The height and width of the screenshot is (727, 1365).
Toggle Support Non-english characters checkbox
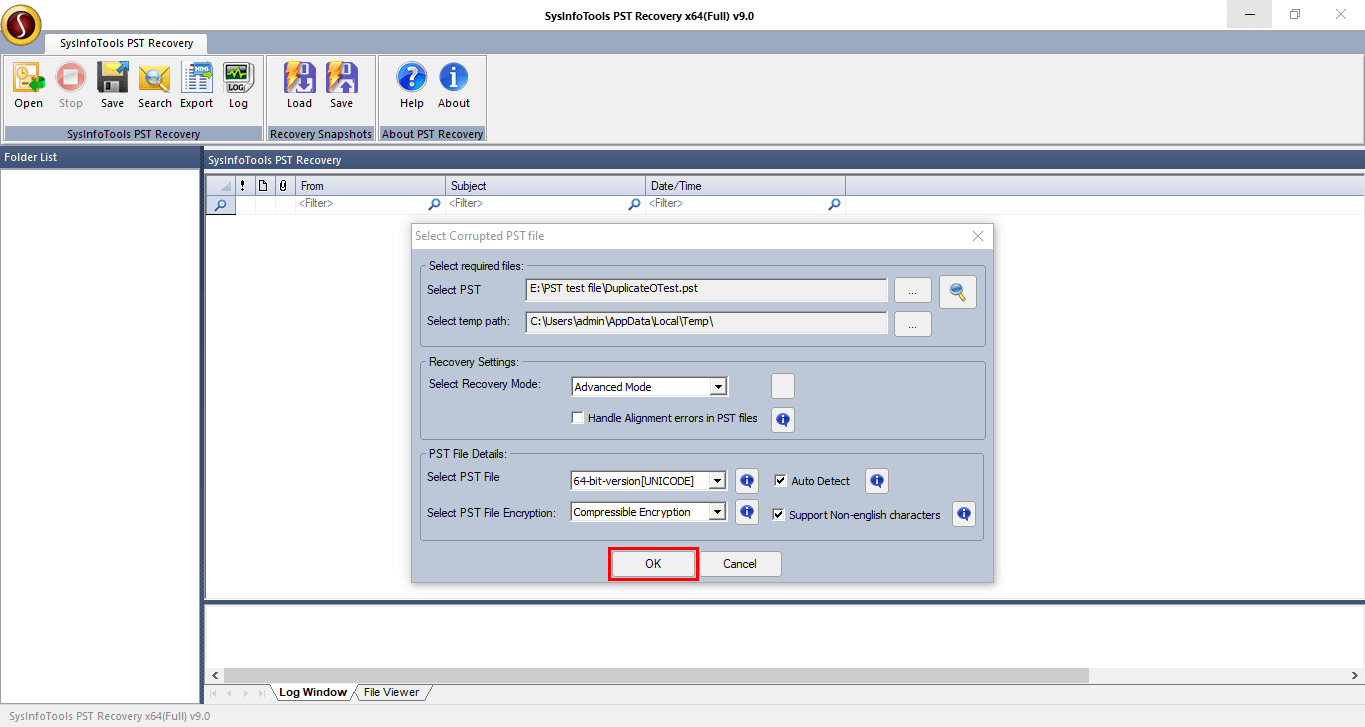coord(779,515)
